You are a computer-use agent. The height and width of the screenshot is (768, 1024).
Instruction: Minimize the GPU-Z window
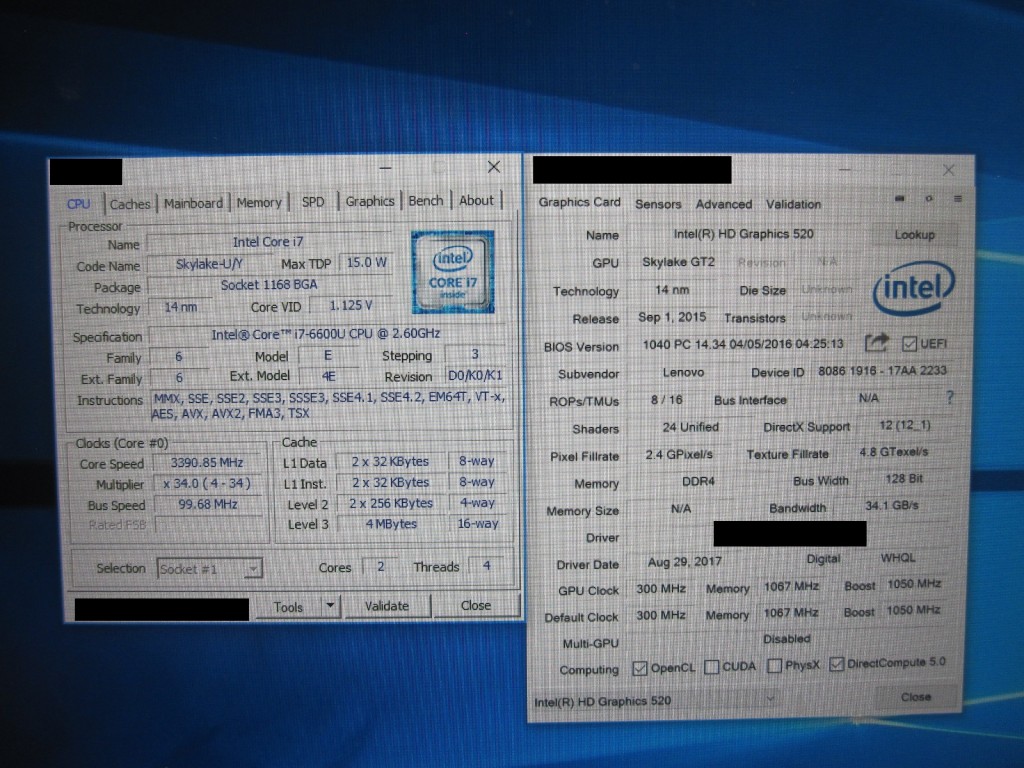[x=844, y=170]
